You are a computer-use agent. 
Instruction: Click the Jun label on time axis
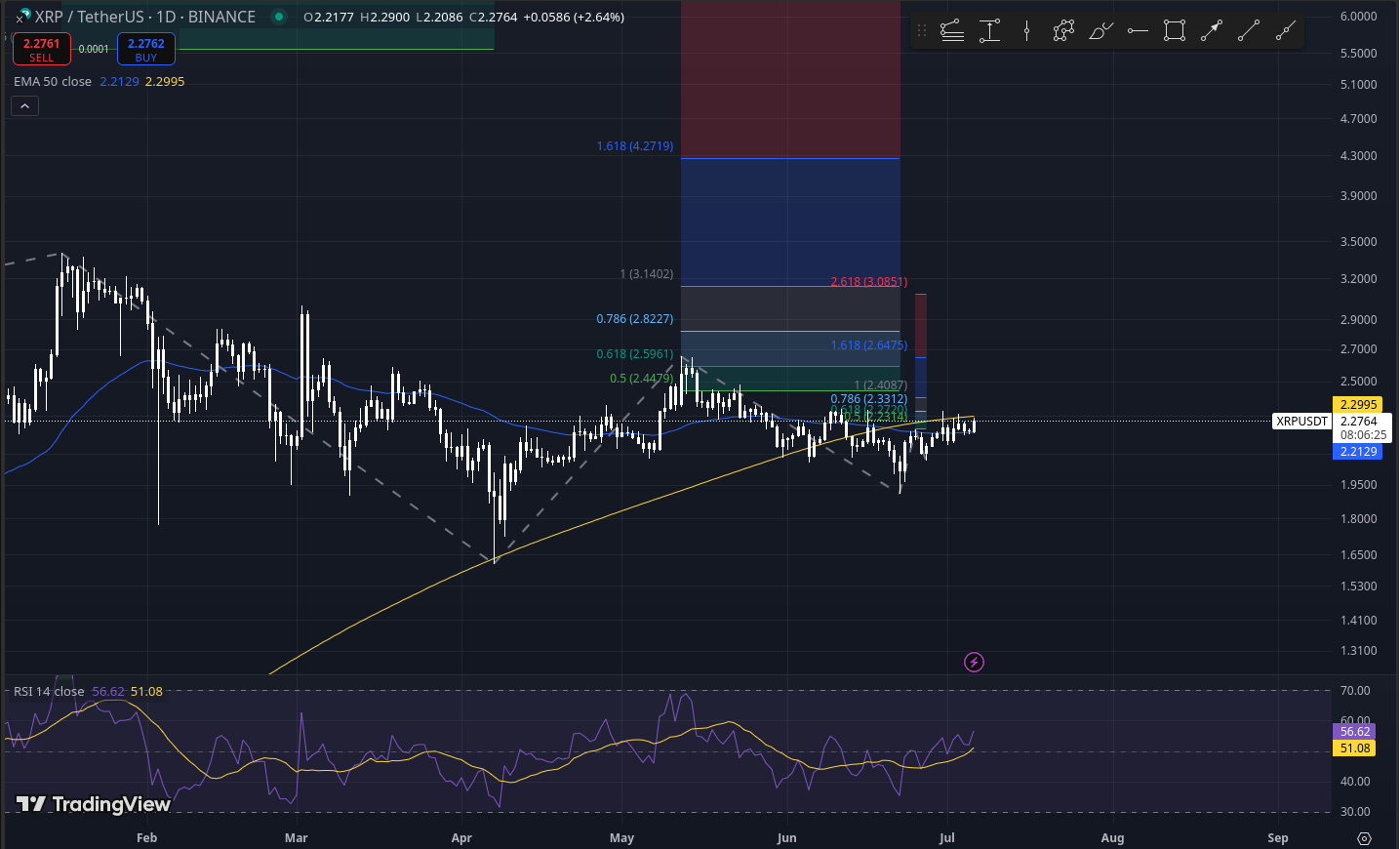point(787,838)
